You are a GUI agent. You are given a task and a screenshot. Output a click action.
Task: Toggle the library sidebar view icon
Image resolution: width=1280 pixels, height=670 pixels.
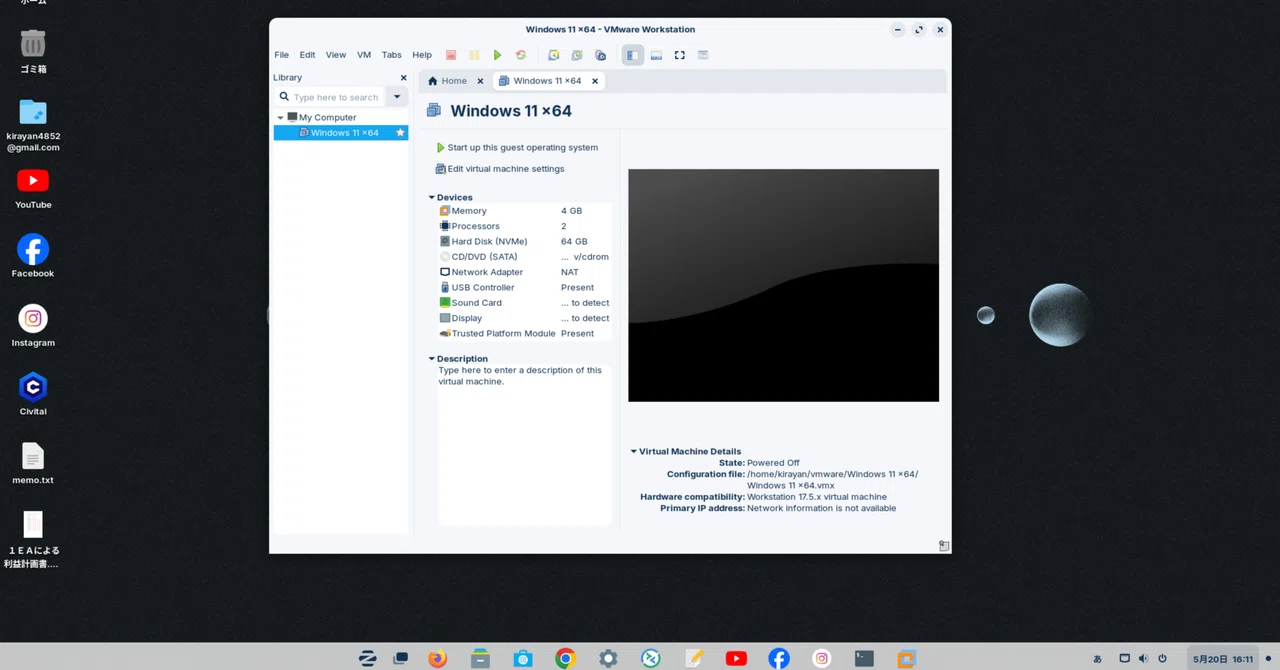click(x=632, y=55)
